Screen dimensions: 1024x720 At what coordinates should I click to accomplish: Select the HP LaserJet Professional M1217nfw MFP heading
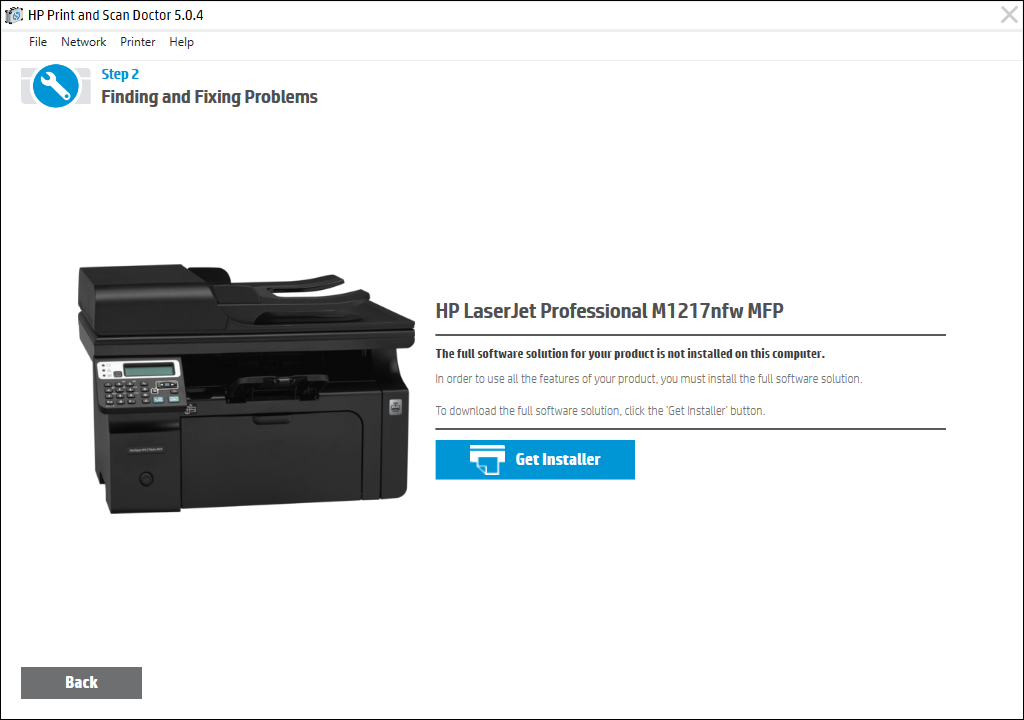609,311
